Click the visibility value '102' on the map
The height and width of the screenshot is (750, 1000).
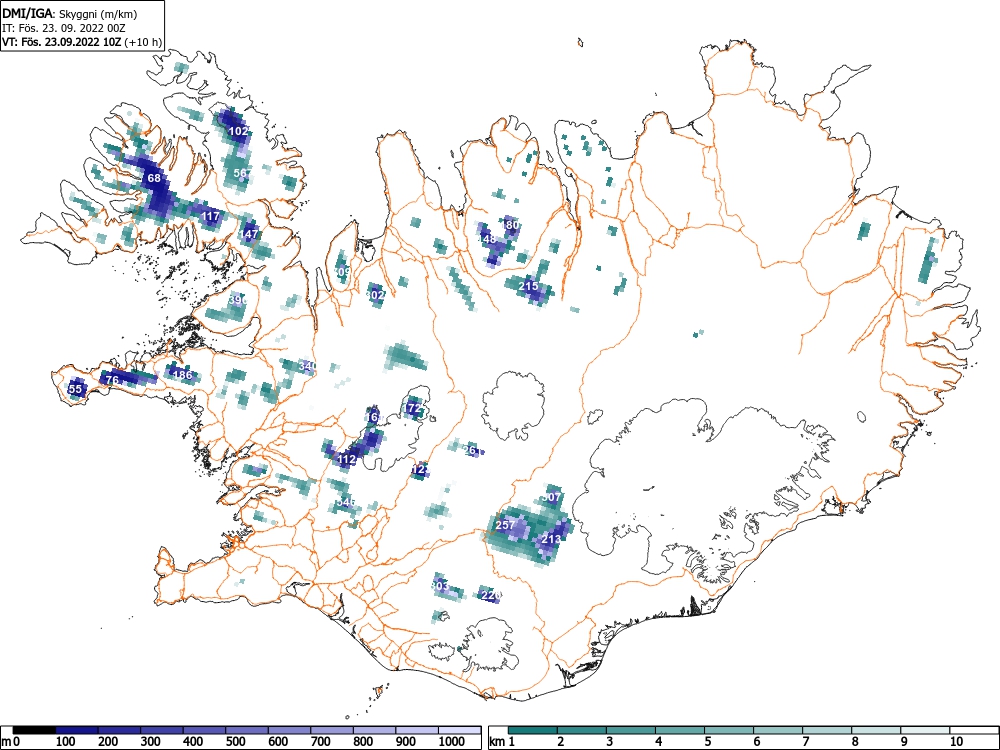tap(239, 131)
